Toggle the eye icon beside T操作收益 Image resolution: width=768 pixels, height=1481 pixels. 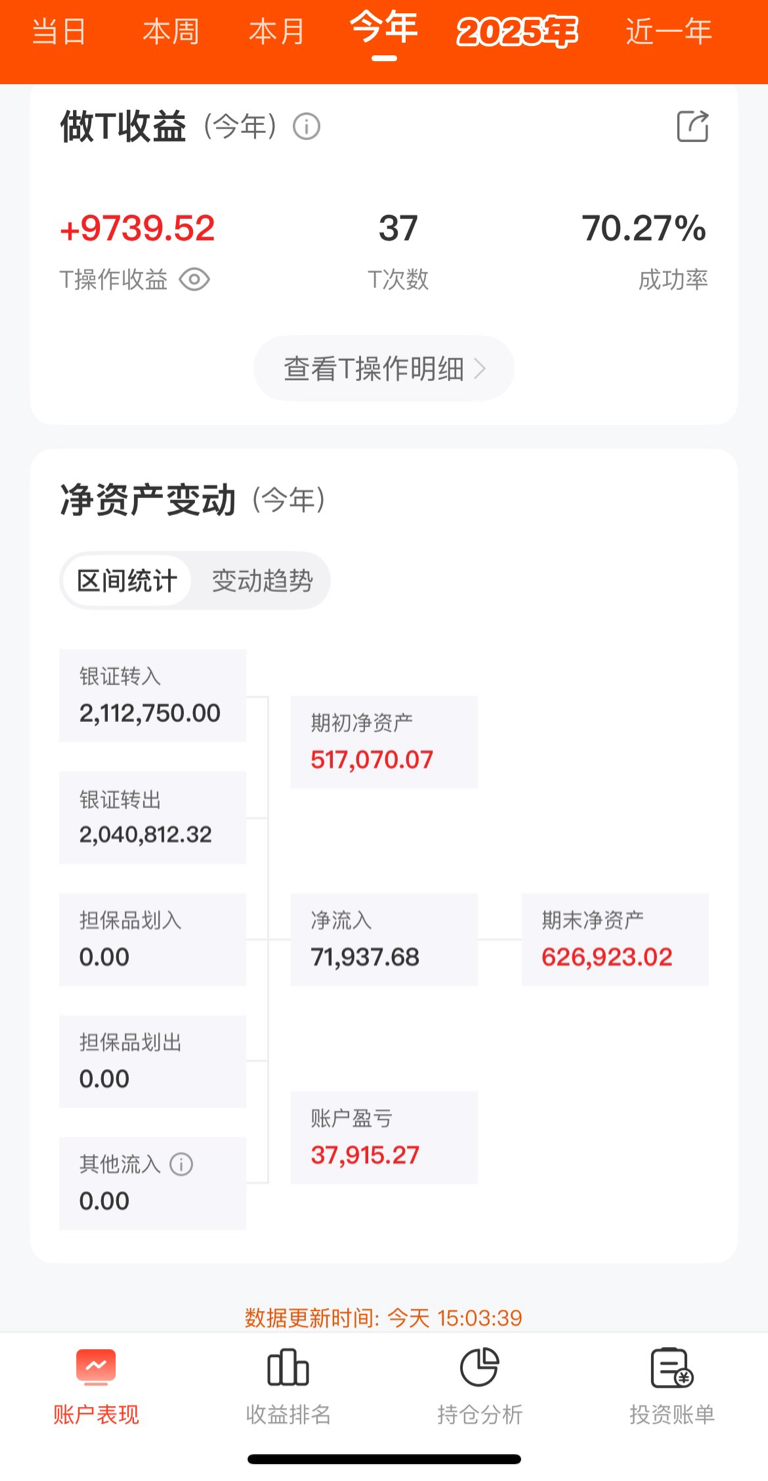[x=194, y=280]
